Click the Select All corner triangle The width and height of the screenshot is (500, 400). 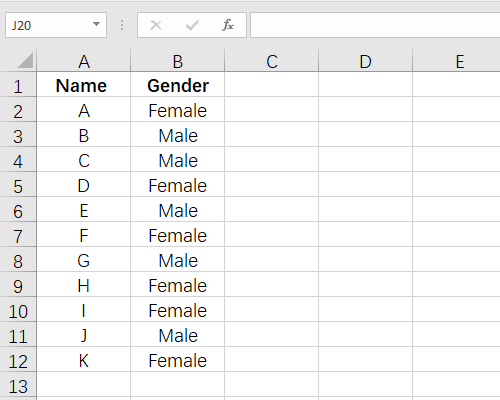coord(25,60)
